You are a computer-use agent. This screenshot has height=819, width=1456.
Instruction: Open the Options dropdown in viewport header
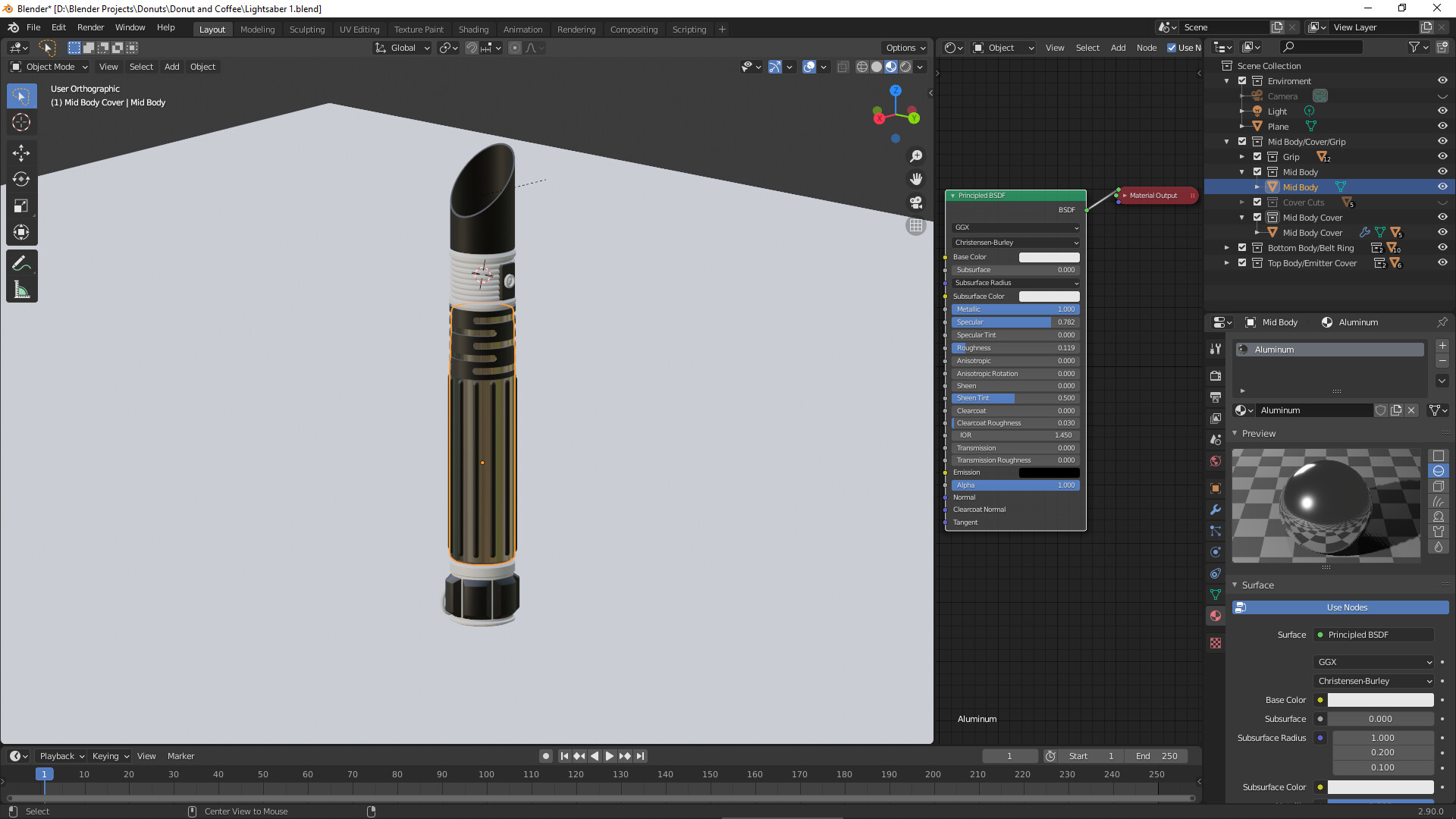click(x=905, y=48)
